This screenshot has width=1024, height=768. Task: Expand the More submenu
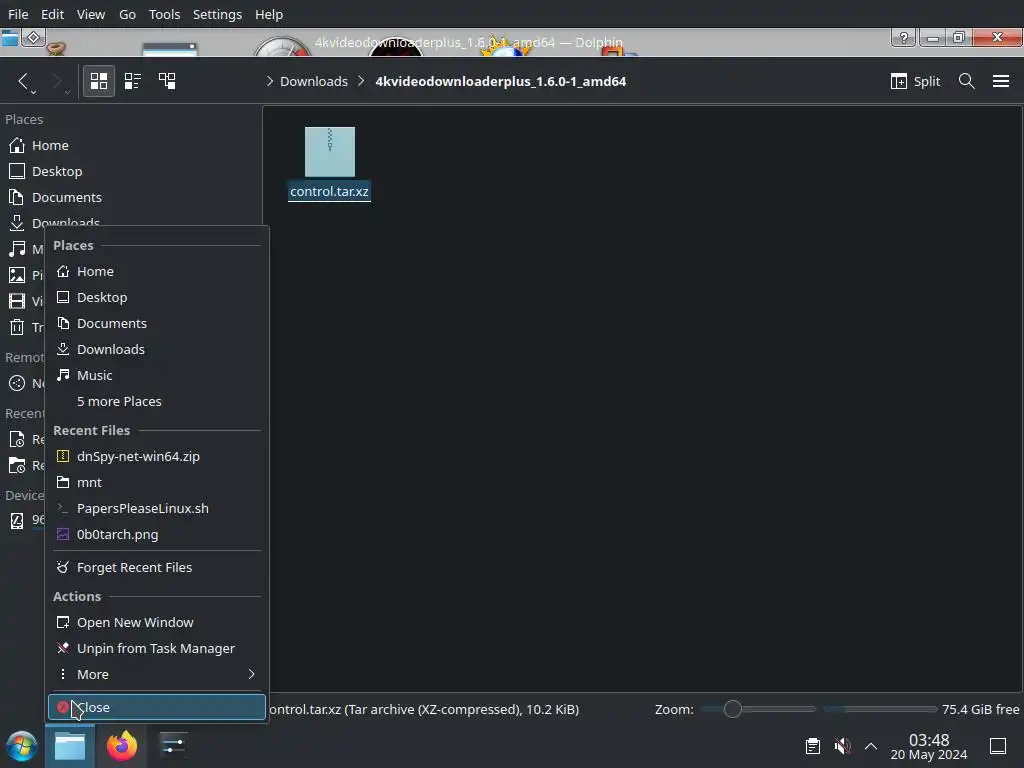pos(157,675)
